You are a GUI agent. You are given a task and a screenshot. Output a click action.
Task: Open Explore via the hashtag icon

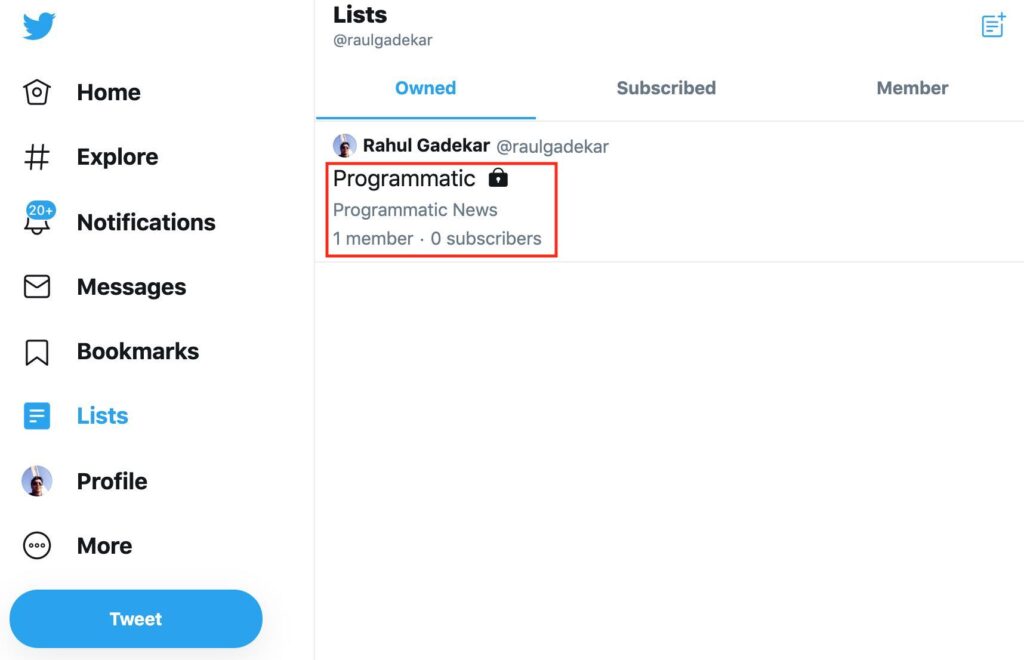[x=36, y=156]
